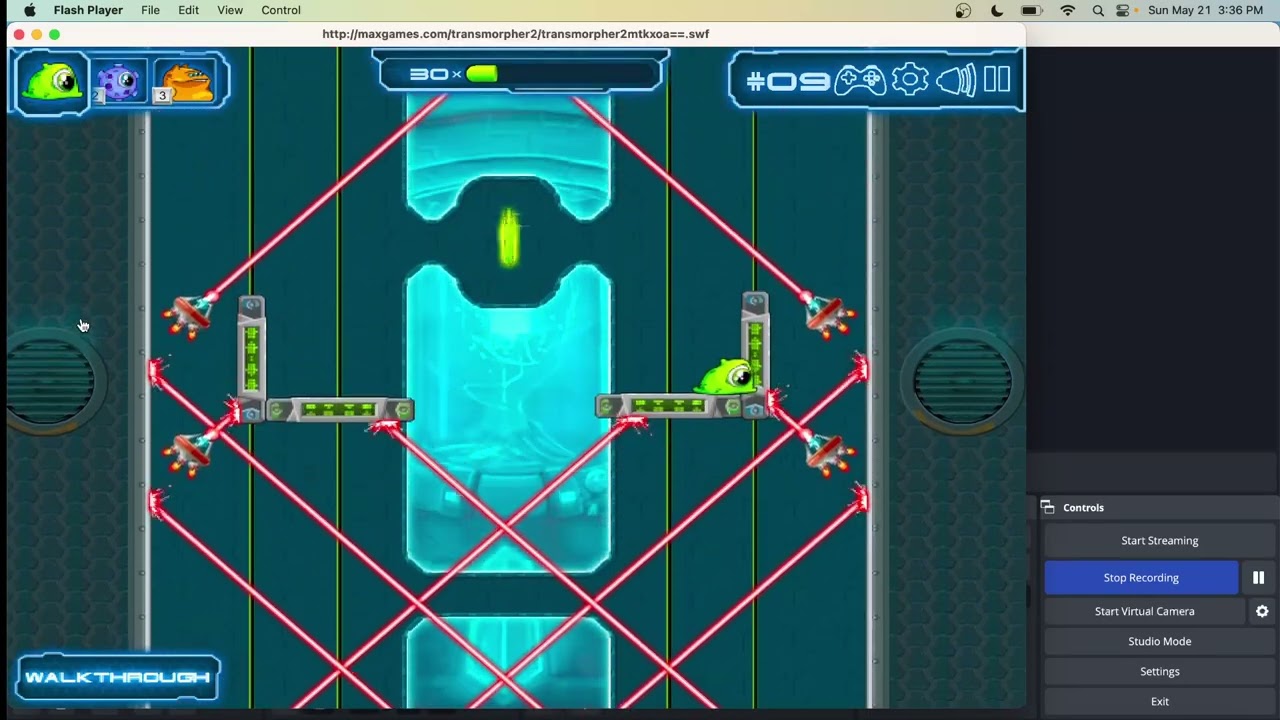Click the 30x energy progress bar
This screenshot has height=720, width=1280.
point(520,74)
